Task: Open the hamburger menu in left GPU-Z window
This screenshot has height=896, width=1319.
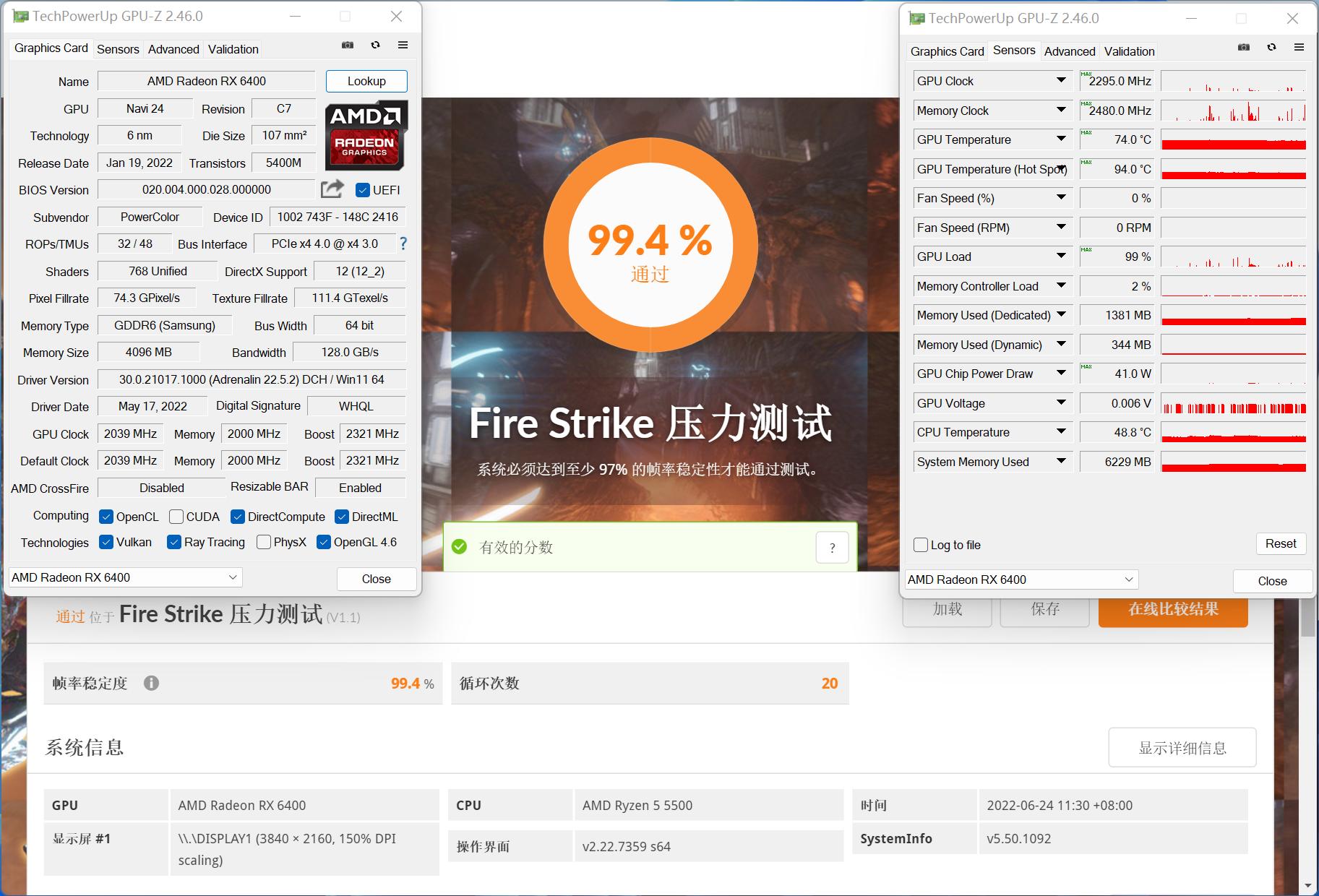Action: pyautogui.click(x=403, y=45)
